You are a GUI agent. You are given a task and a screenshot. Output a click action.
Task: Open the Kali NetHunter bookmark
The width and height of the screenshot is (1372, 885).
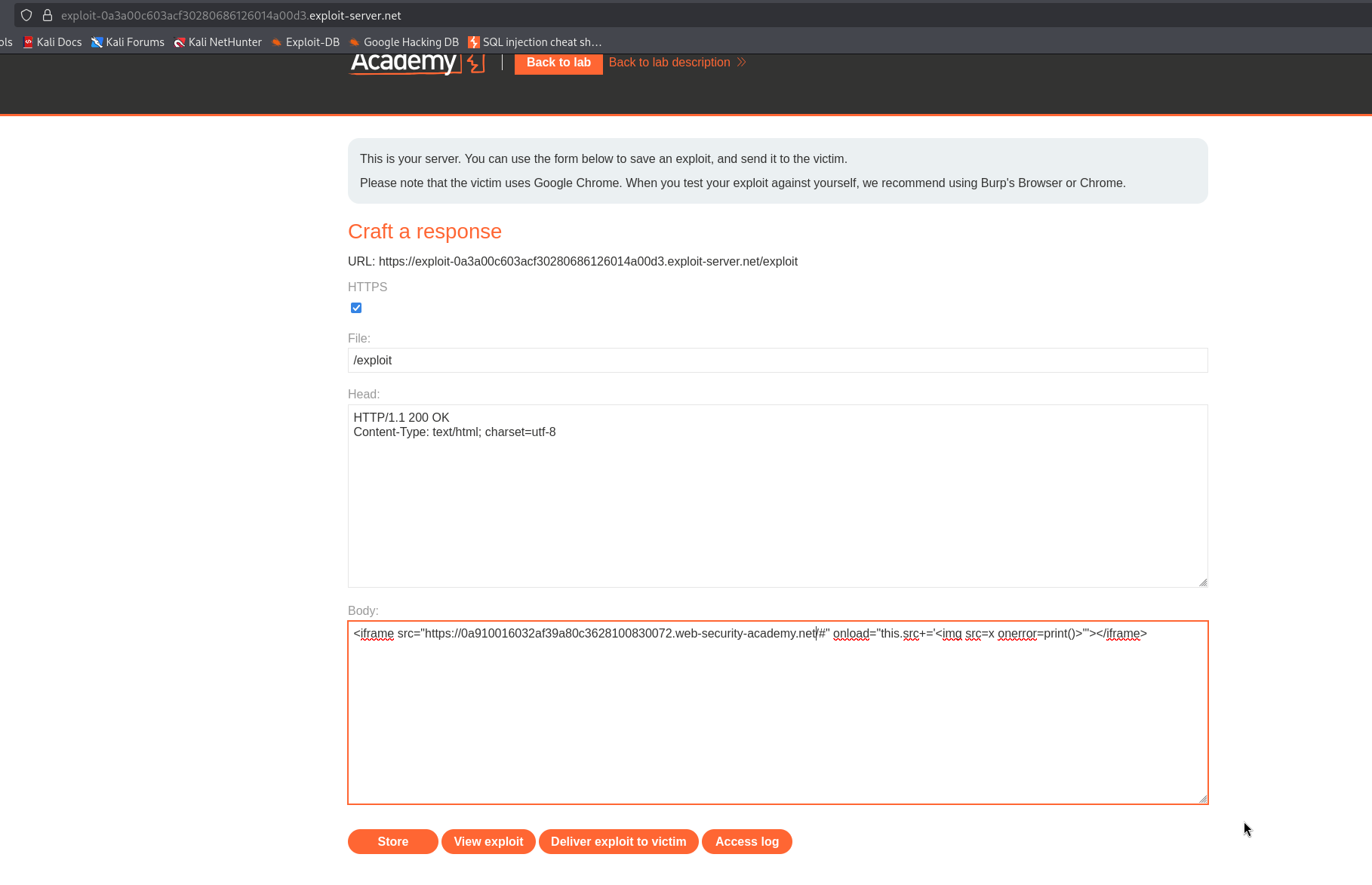(218, 42)
